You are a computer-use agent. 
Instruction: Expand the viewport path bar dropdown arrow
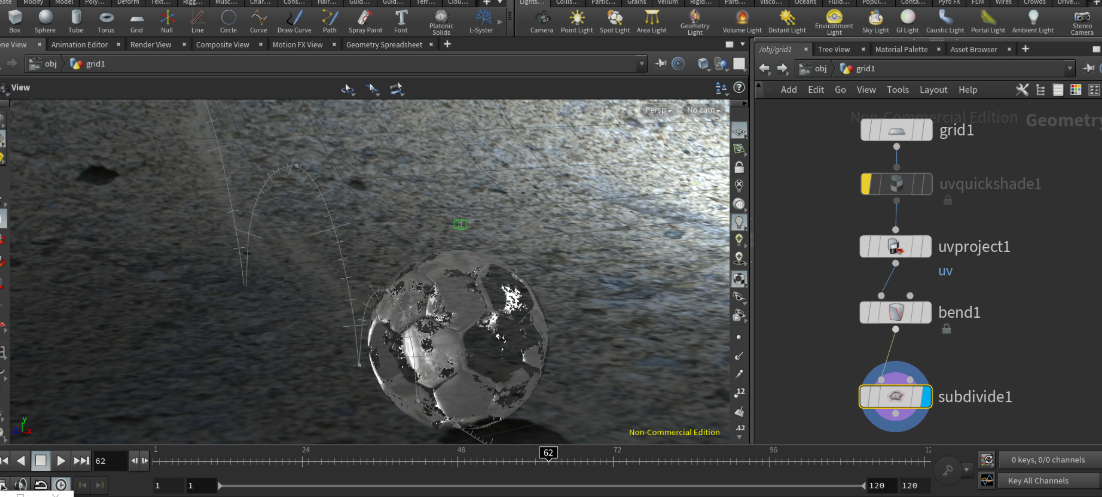641,64
